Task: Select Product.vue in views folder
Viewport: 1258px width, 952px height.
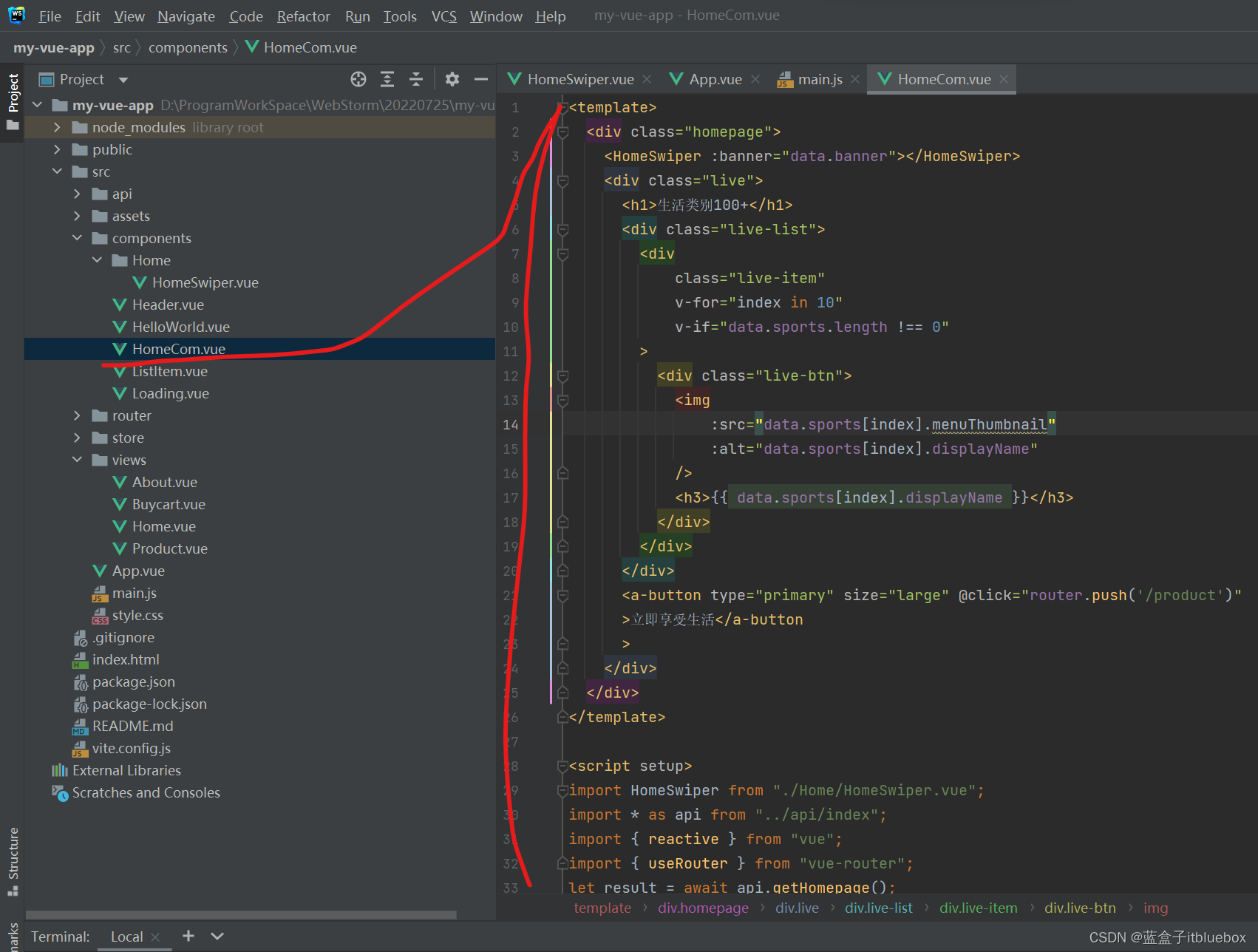Action: [x=169, y=548]
